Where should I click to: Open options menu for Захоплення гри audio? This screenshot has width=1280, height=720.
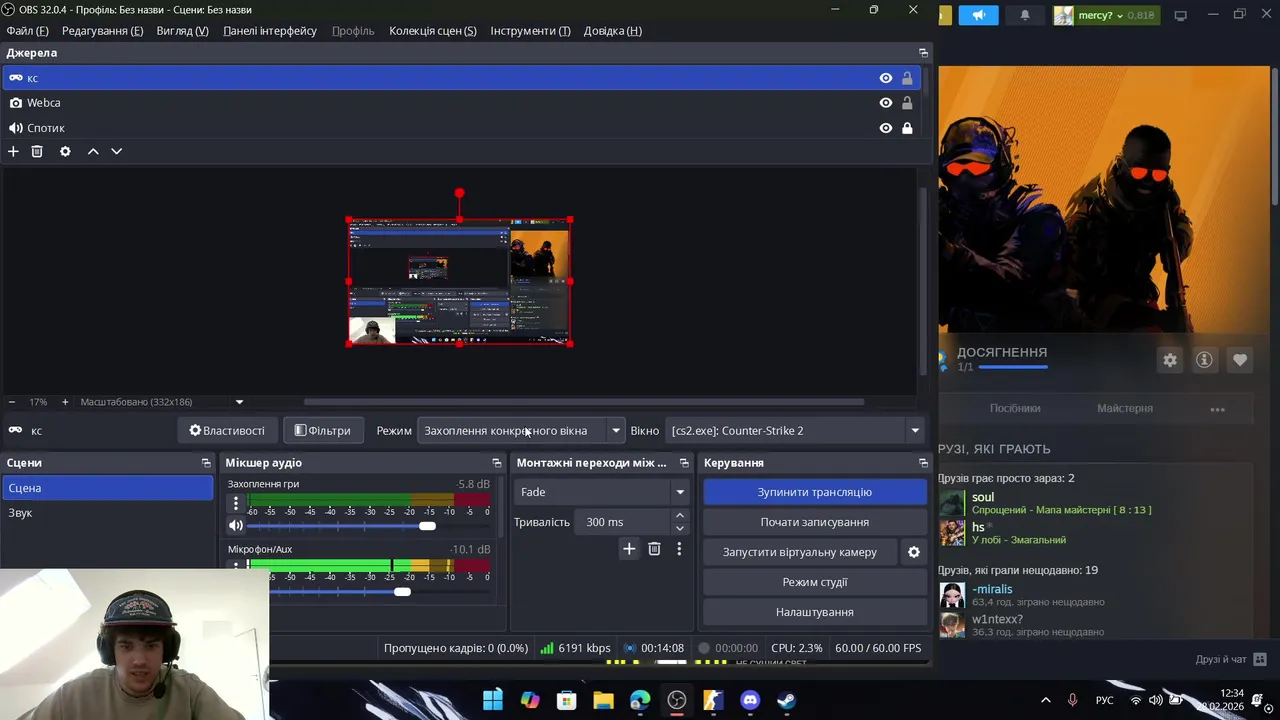pos(236,504)
